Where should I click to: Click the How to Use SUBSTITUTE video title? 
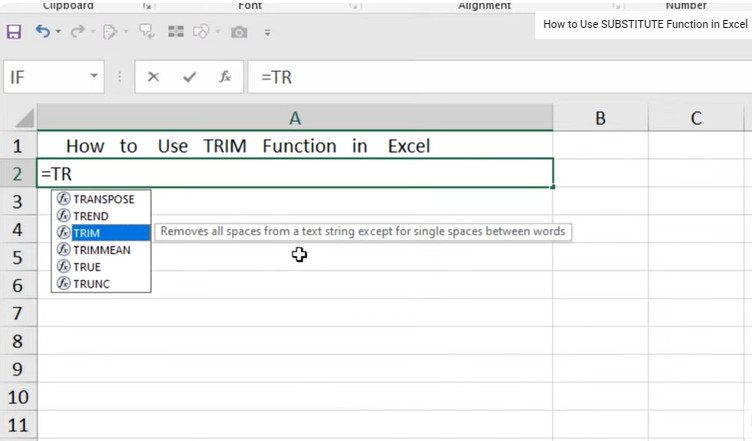click(645, 24)
